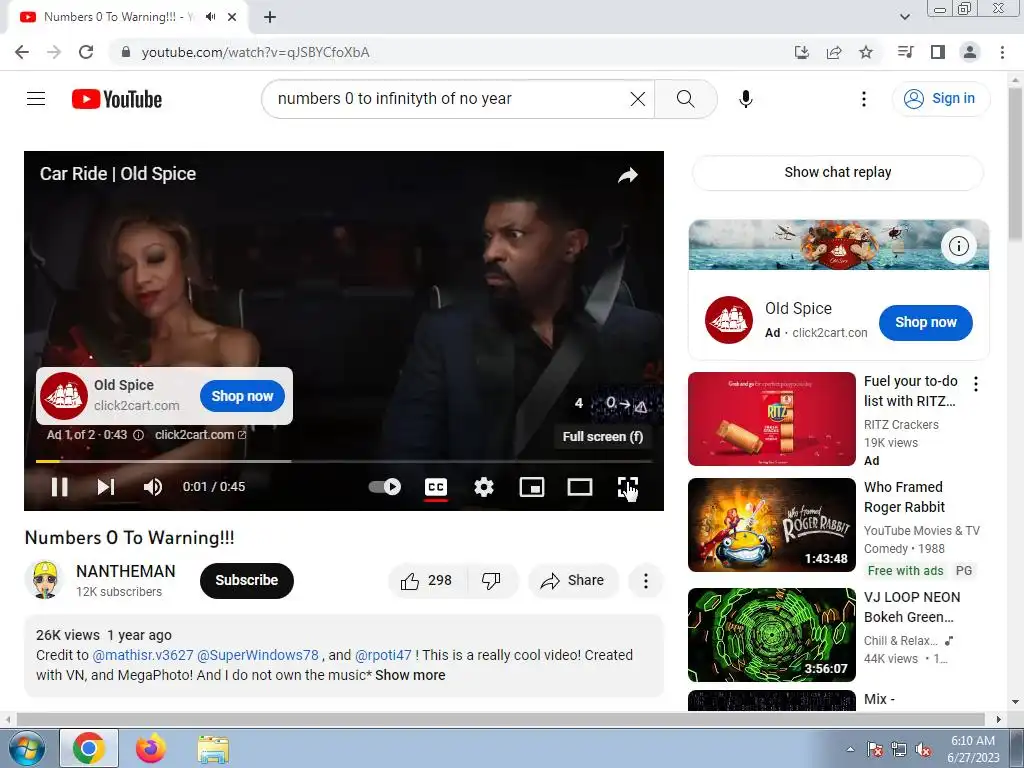The image size is (1024, 768).
Task: Enable miniplayer mode
Action: 532,487
